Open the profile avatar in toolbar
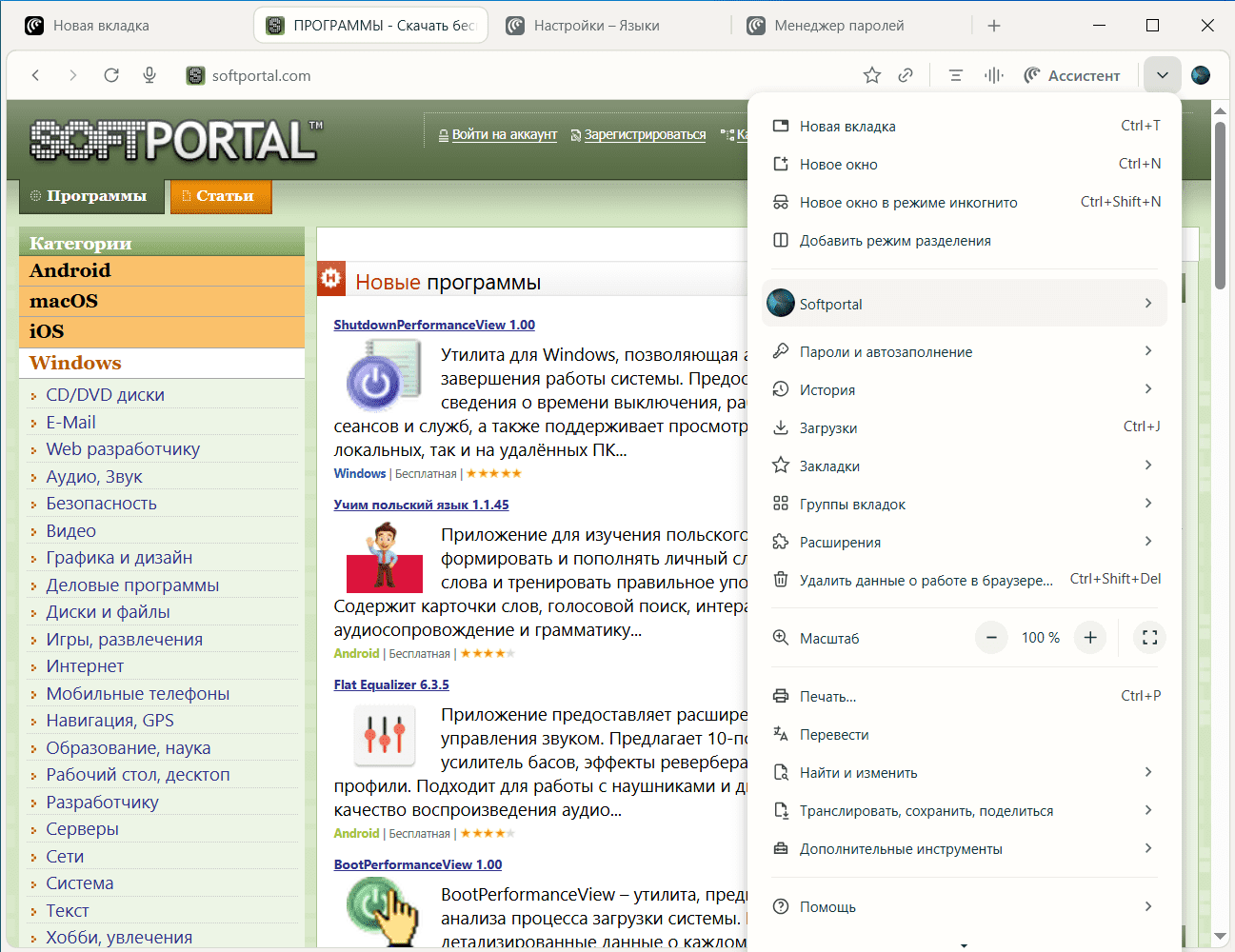The width and height of the screenshot is (1235, 952). [1201, 75]
